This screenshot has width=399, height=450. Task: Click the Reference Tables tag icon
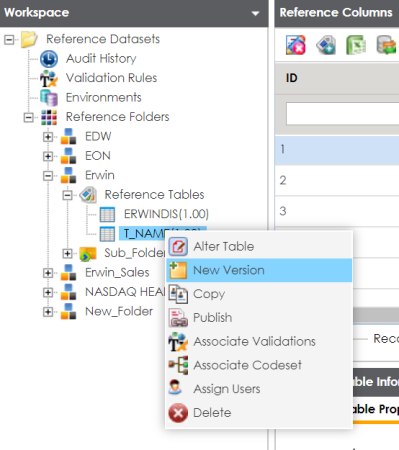pos(88,195)
